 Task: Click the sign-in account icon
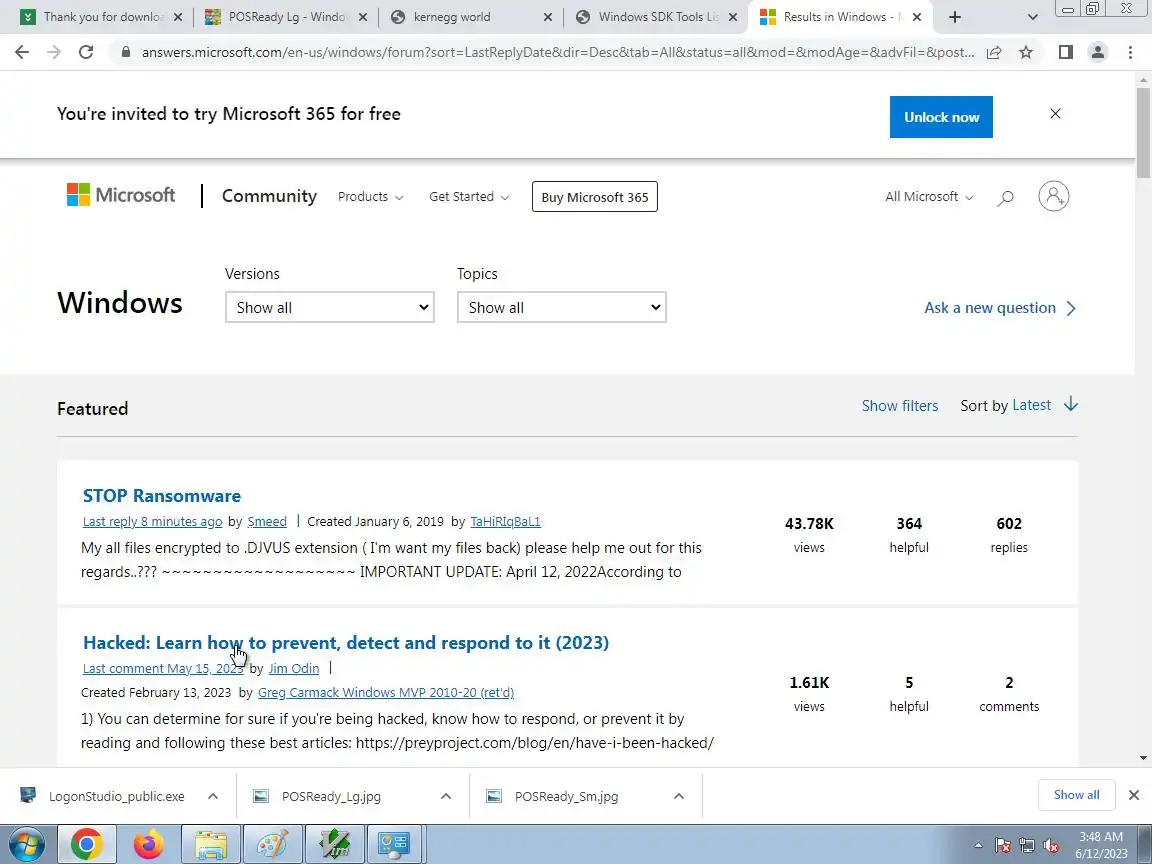[x=1054, y=196]
